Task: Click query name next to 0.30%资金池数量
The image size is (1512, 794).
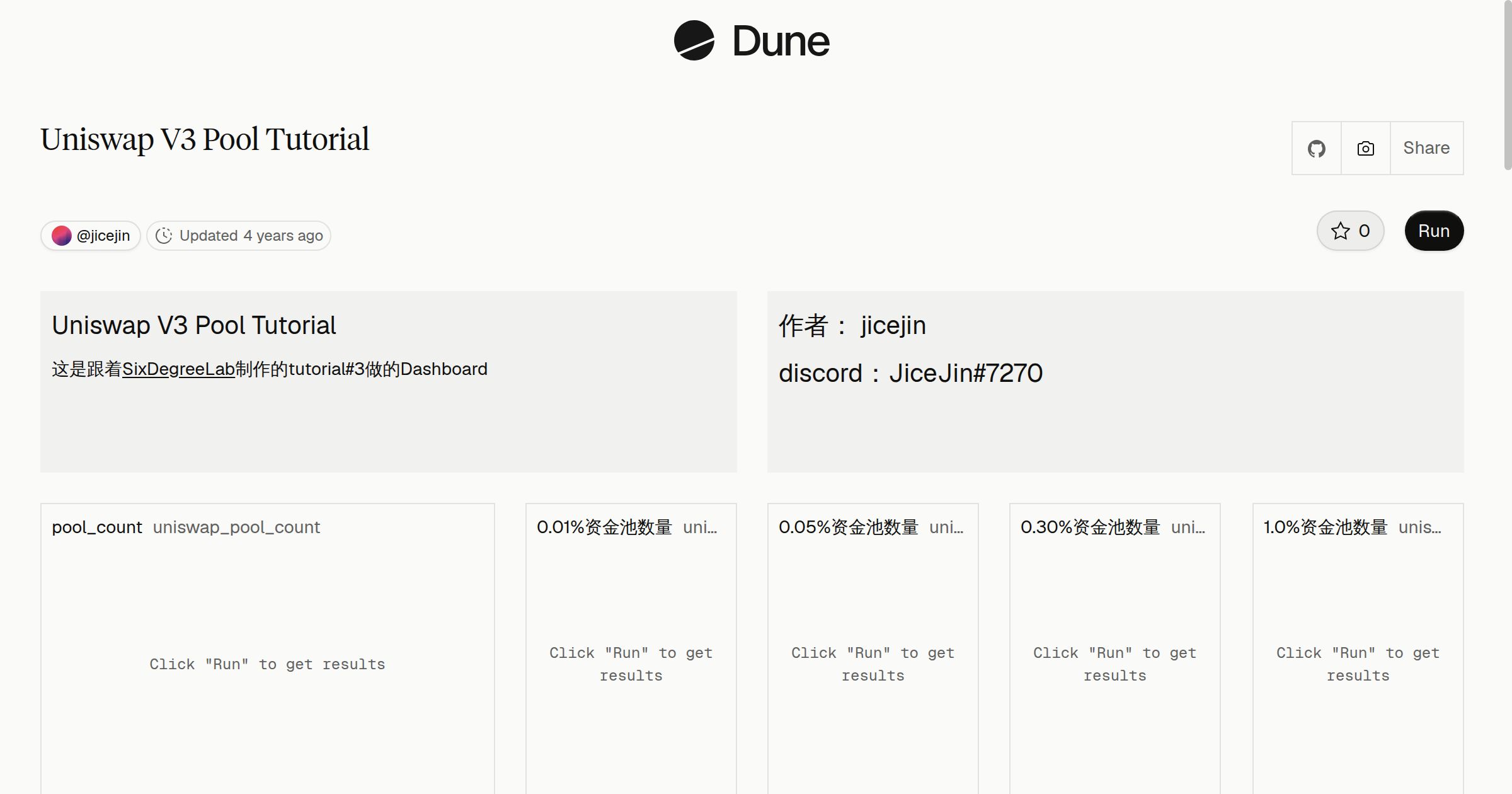Action: [x=1188, y=527]
